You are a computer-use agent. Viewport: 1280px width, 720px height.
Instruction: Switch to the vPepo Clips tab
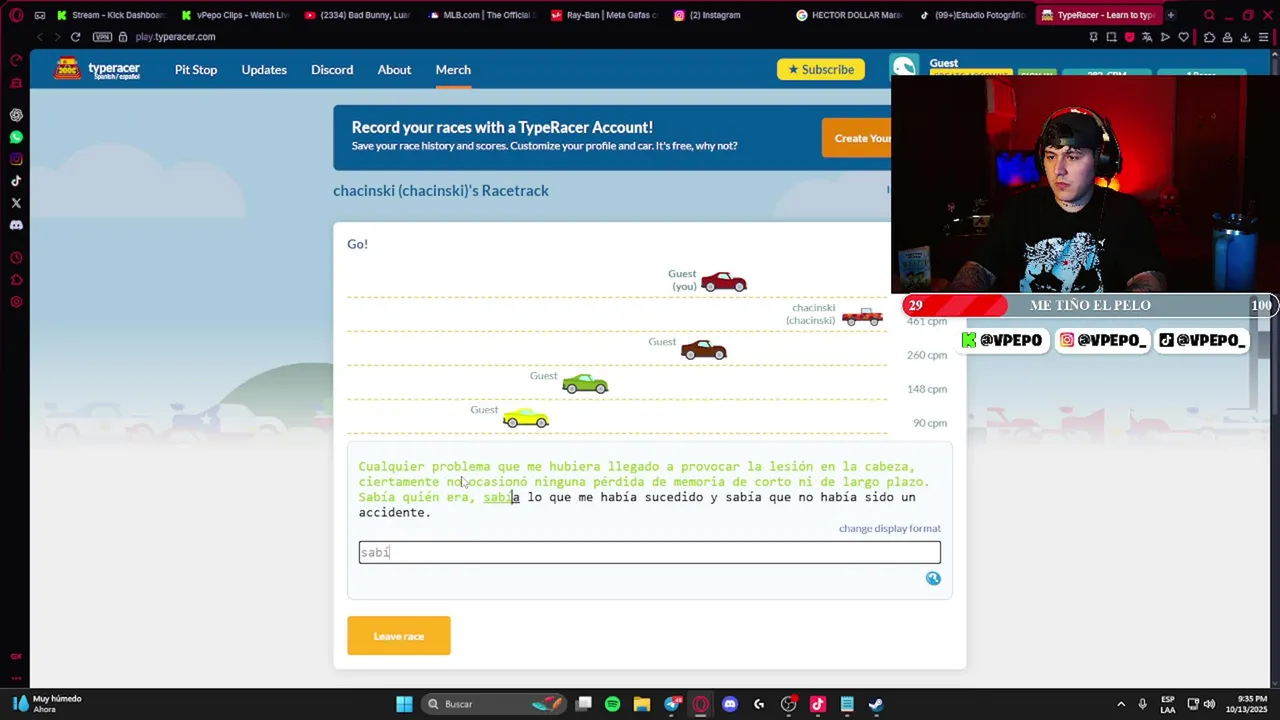[x=234, y=15]
